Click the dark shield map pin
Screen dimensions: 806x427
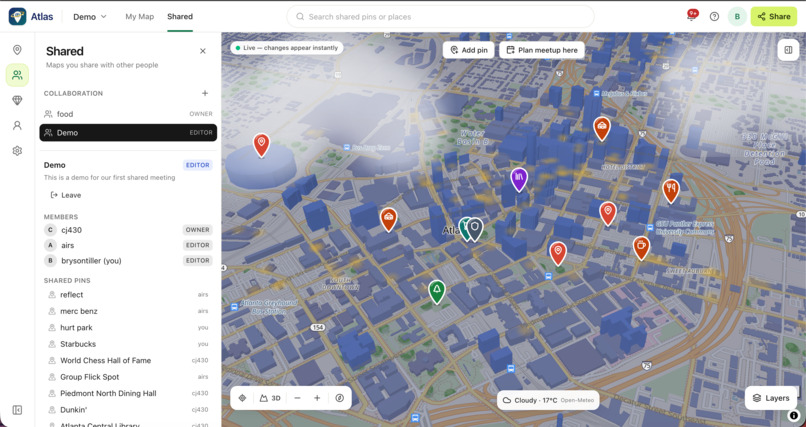(475, 228)
